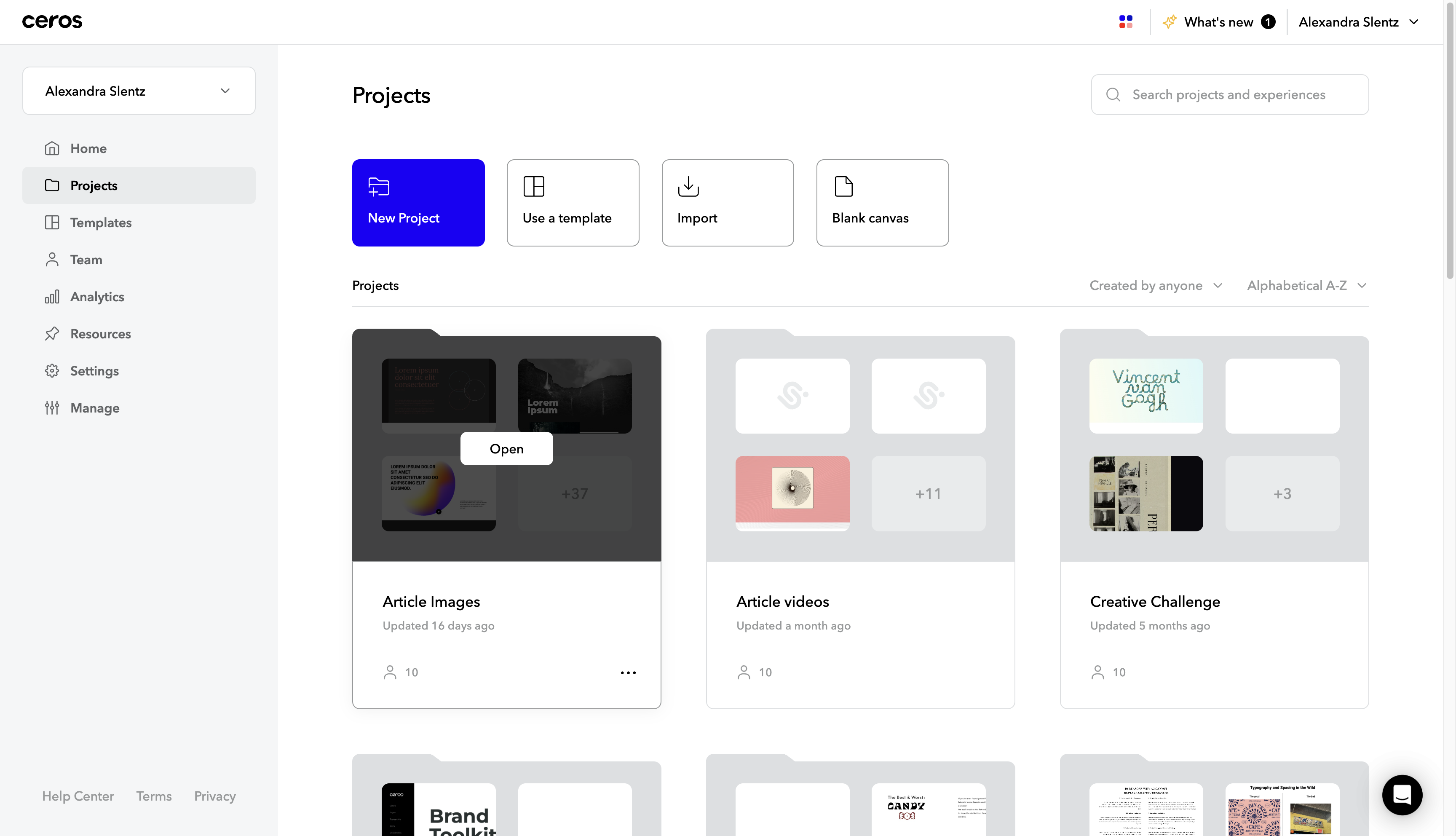Click the Typography and Spacing thumbnail
Viewport: 1456px width, 836px height.
(x=1282, y=809)
